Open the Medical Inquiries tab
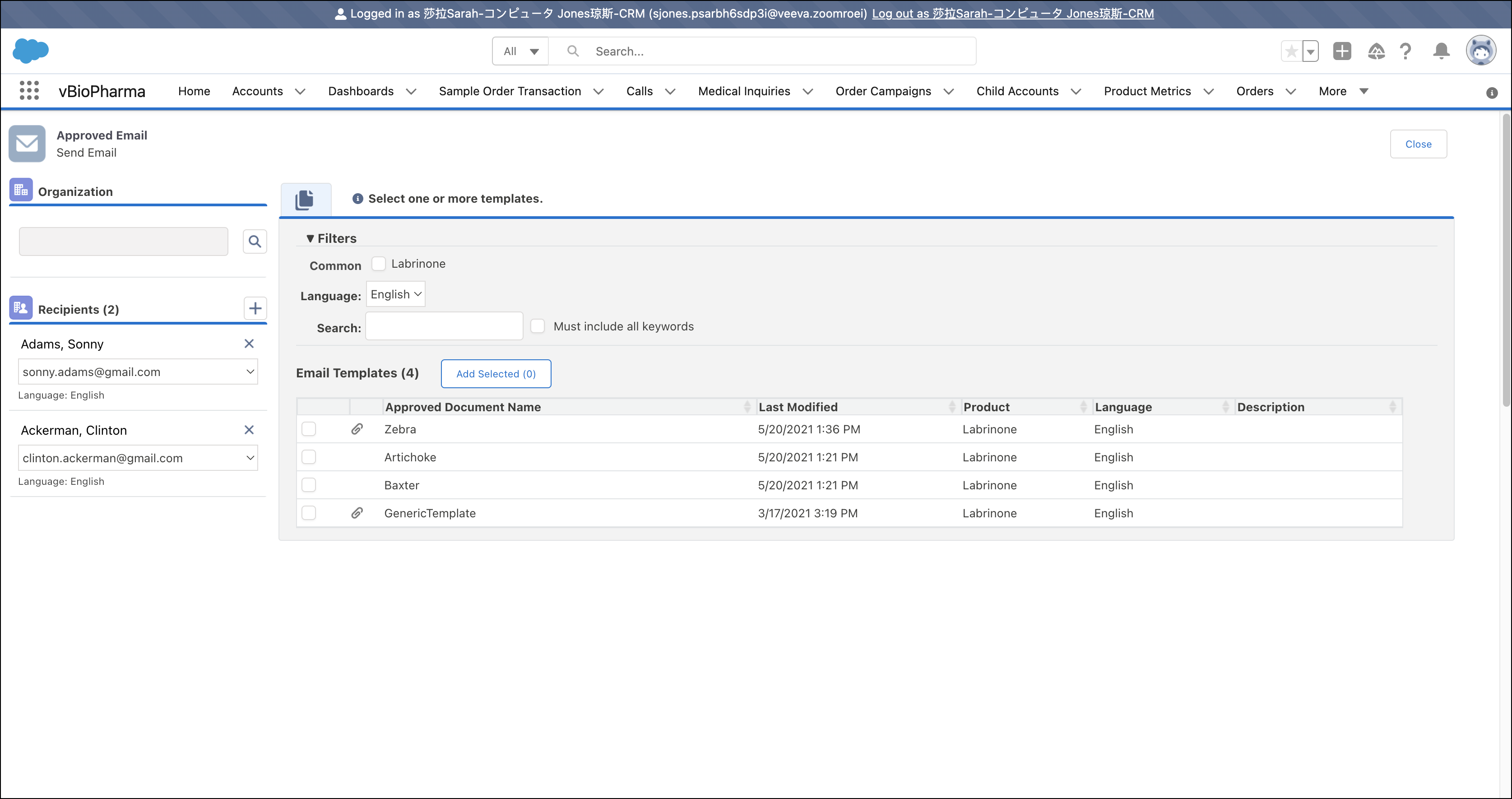This screenshot has height=799, width=1512. [744, 91]
